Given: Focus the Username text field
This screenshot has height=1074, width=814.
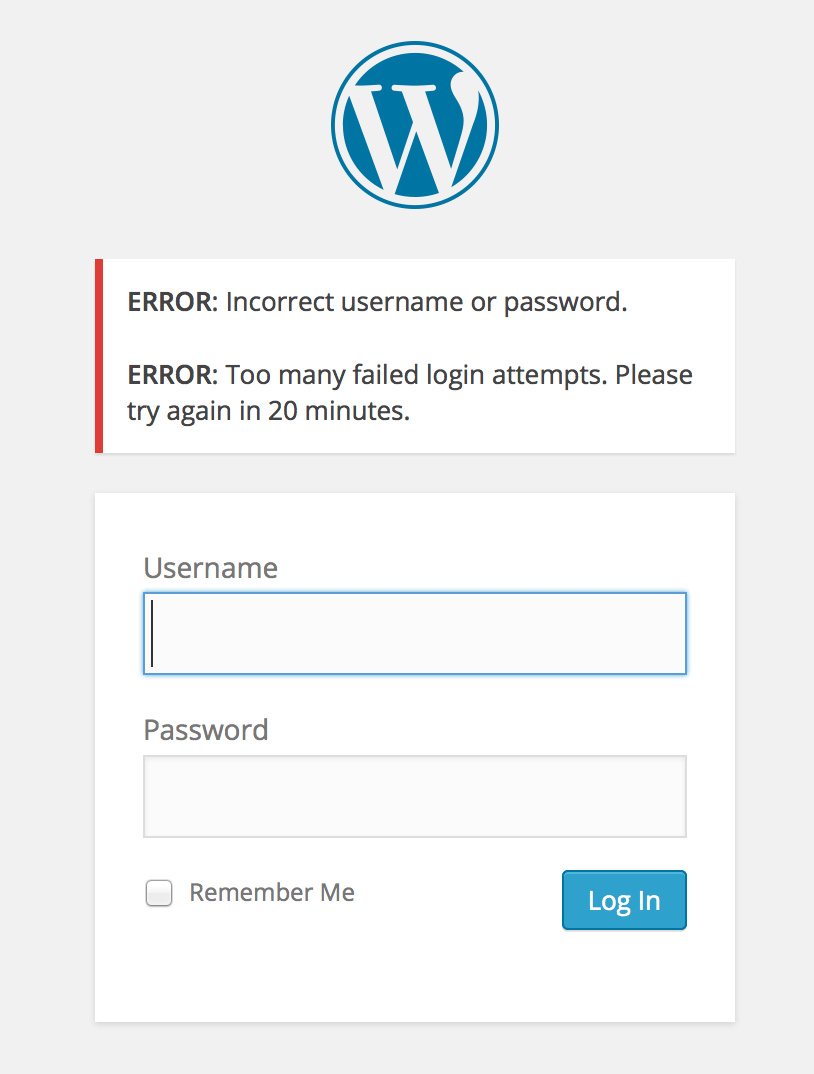Looking at the screenshot, I should pos(415,634).
